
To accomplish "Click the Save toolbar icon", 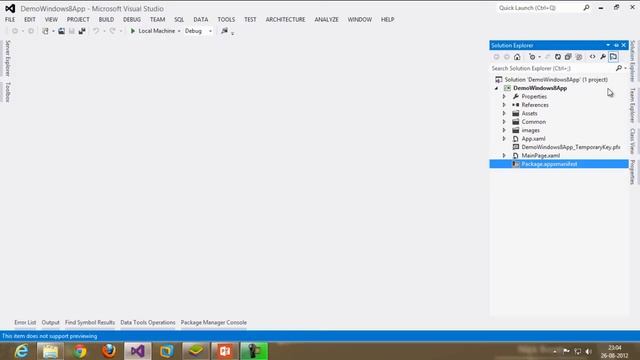I will coord(72,31).
